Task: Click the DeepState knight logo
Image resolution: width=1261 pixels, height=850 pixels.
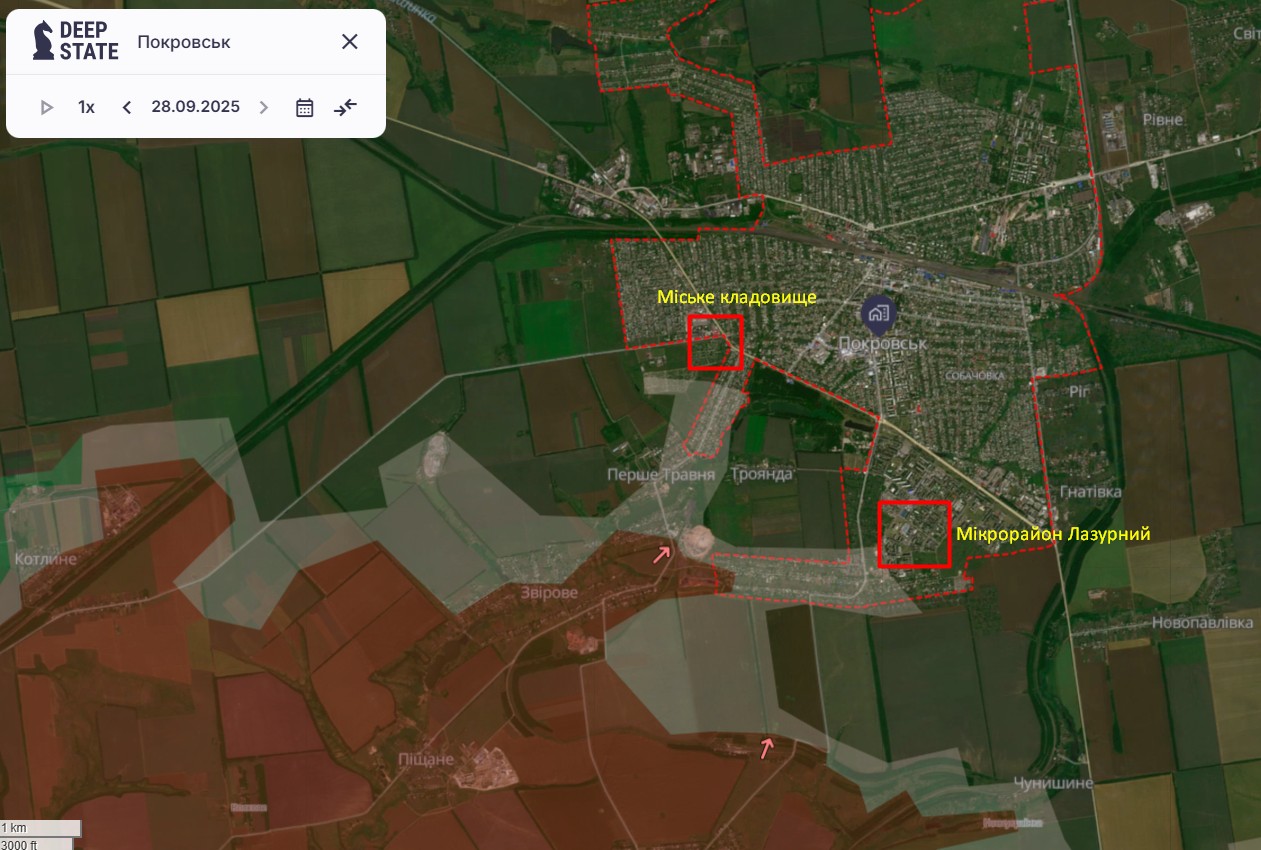Action: [x=44, y=41]
